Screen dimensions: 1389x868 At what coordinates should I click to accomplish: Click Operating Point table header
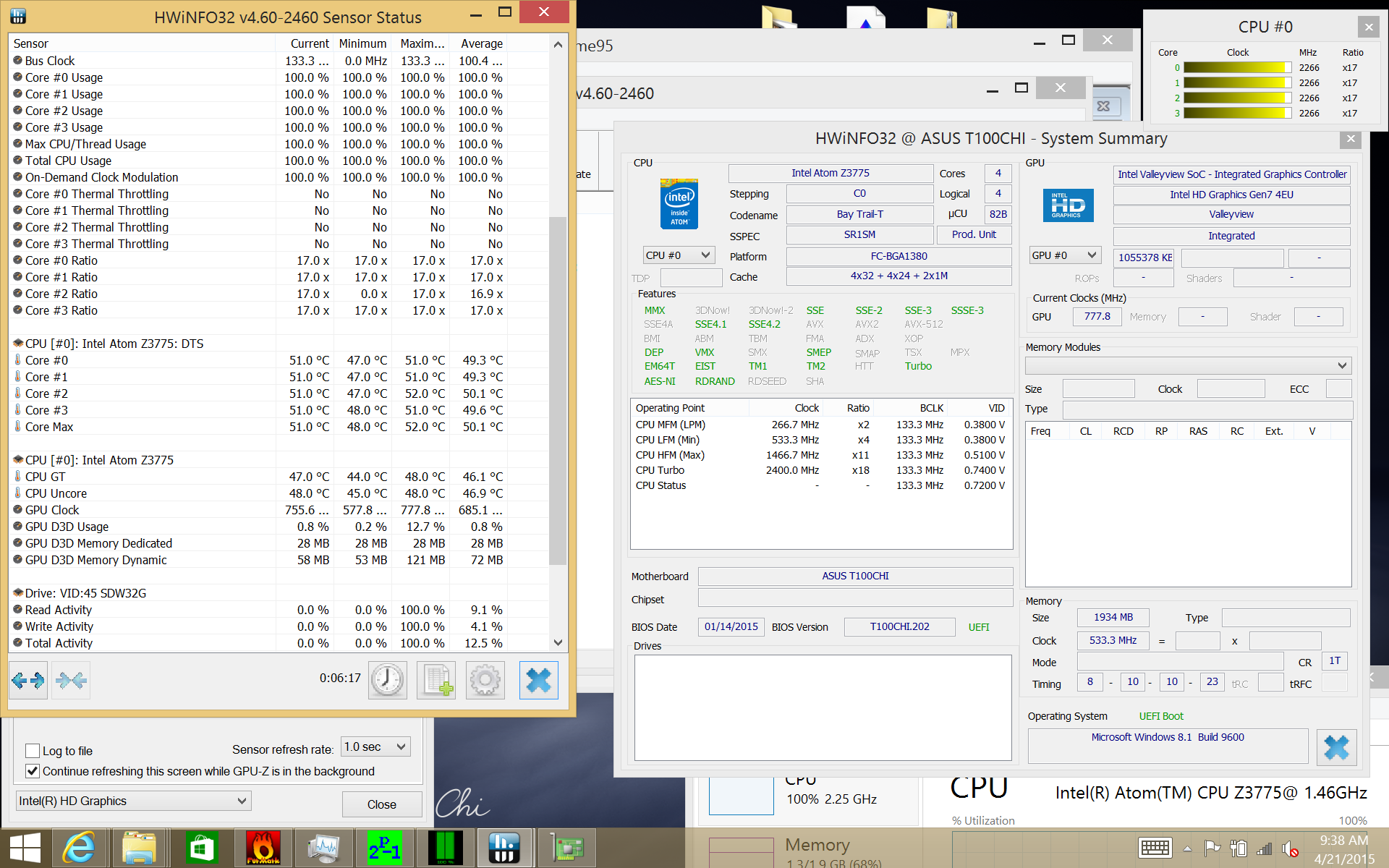689,408
